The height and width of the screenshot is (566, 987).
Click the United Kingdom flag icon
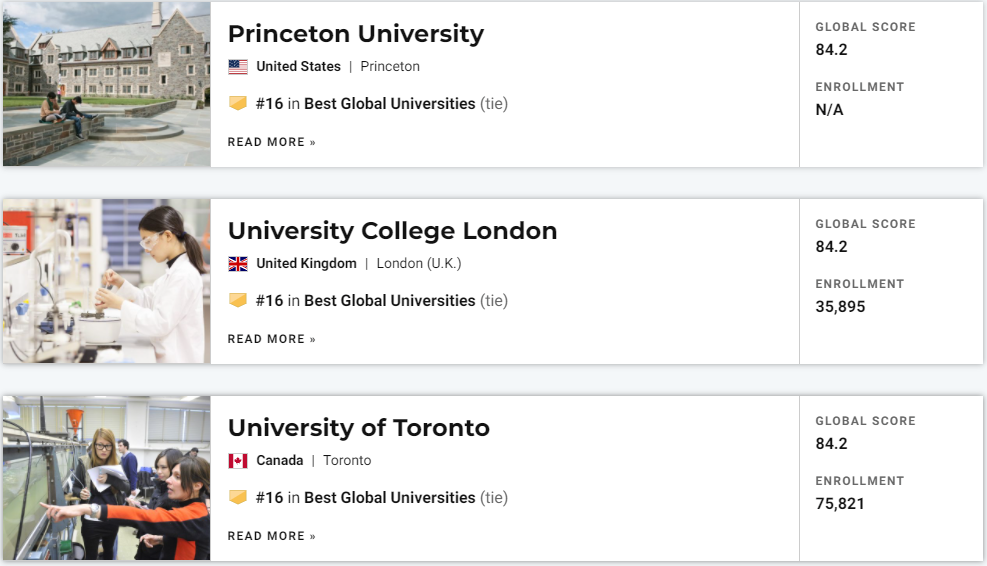click(238, 264)
